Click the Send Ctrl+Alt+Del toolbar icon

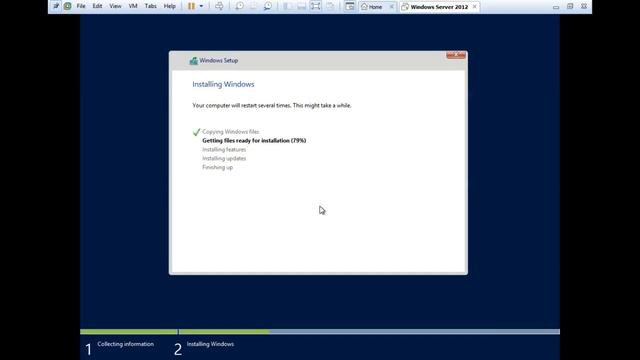tap(219, 6)
